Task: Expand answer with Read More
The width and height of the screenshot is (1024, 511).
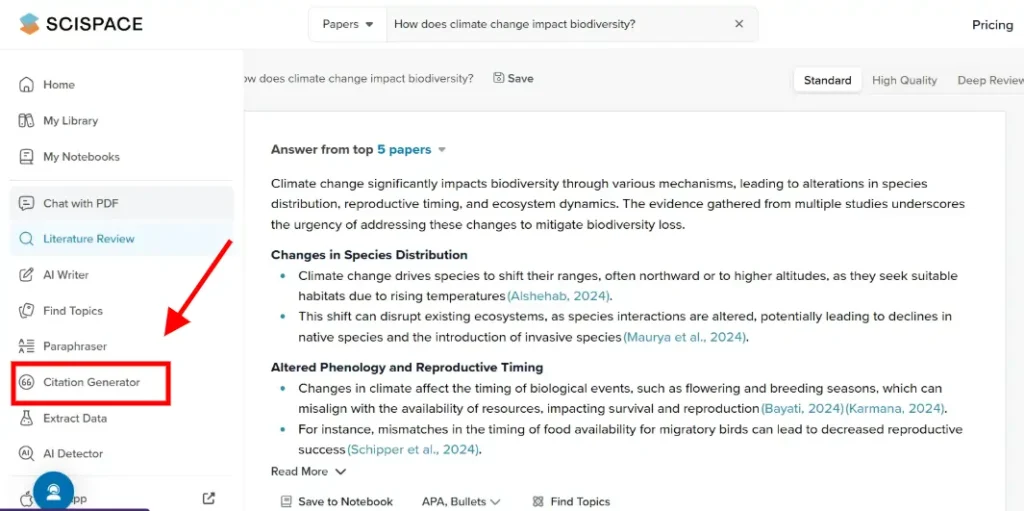Action: coord(308,472)
